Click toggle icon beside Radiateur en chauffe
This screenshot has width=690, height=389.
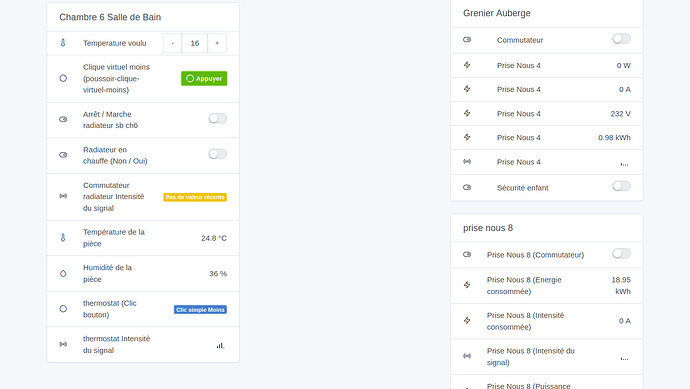[x=63, y=155]
